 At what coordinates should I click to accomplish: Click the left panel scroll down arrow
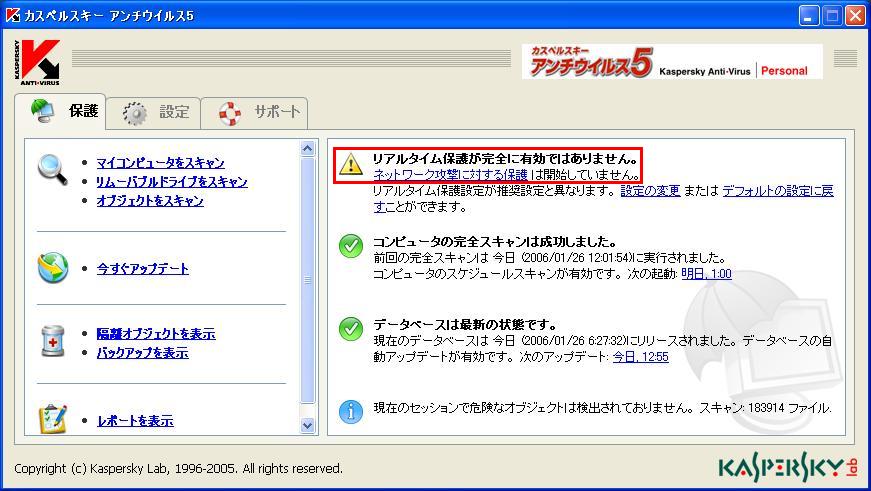tap(308, 425)
